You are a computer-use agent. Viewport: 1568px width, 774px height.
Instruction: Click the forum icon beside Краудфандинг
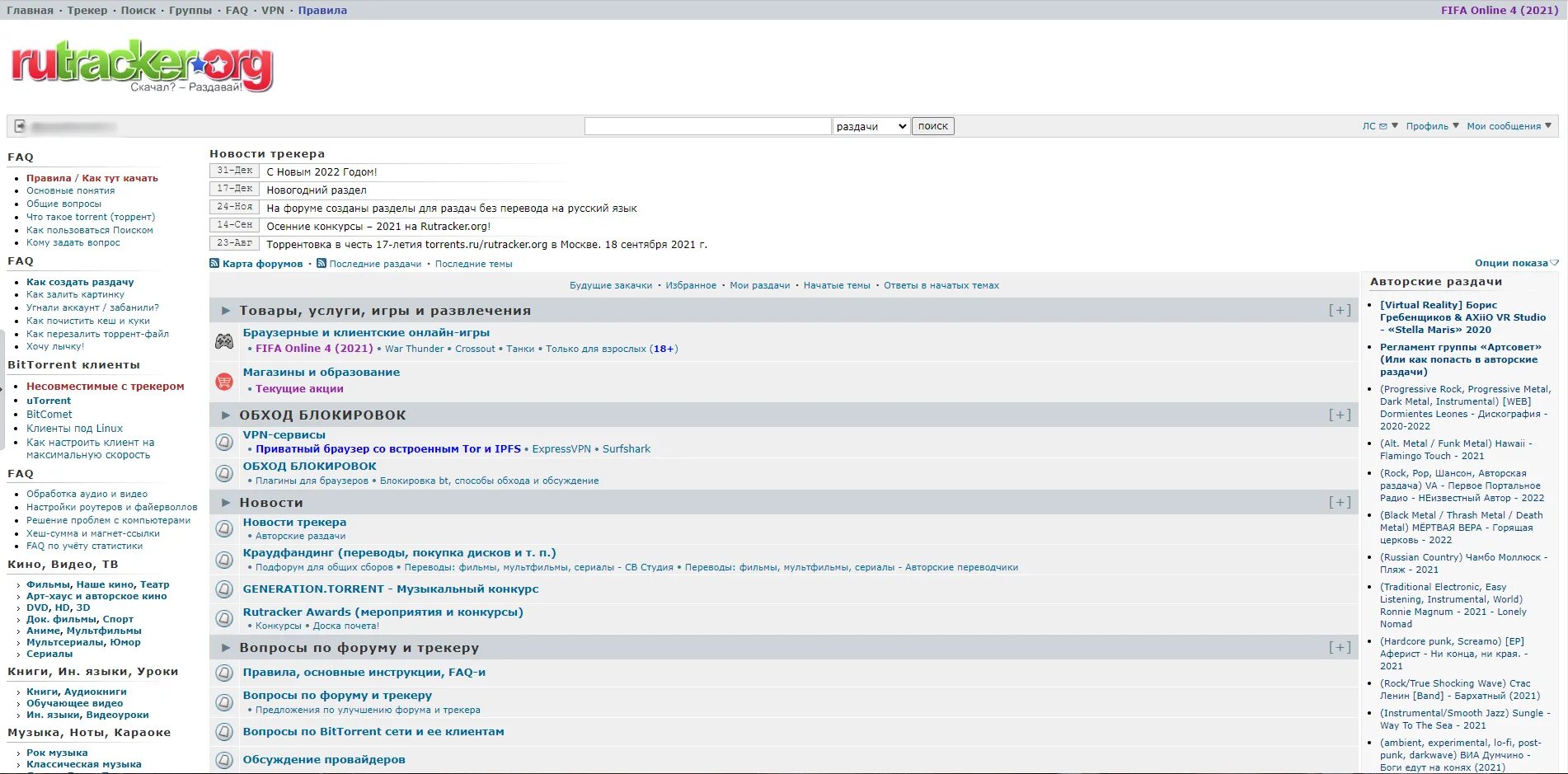[x=224, y=560]
